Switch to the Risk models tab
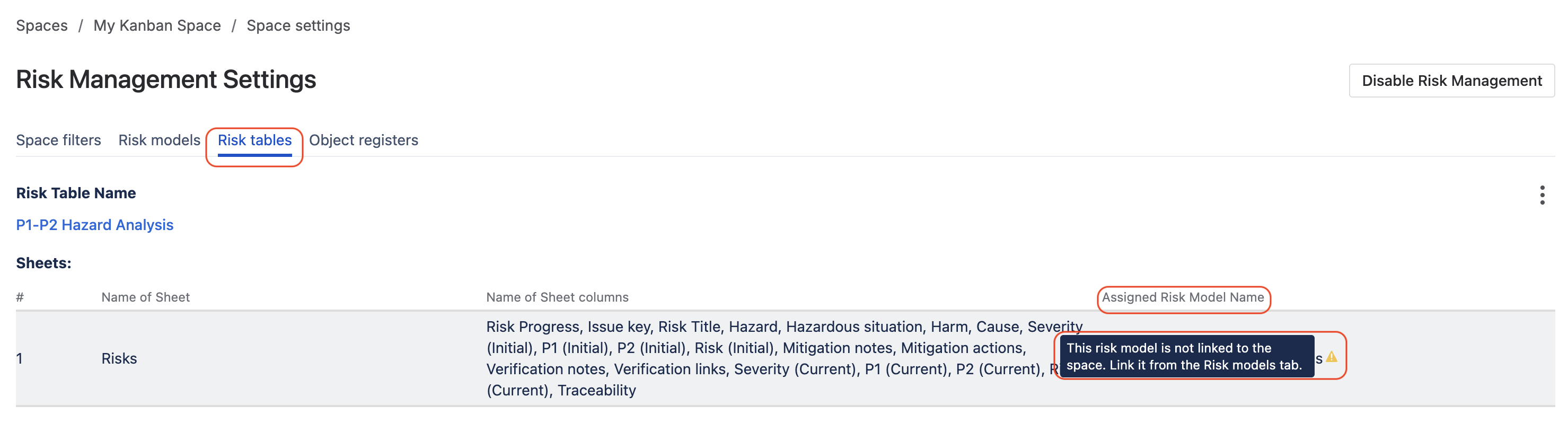Screen dimensions: 1568x423 click(x=160, y=140)
